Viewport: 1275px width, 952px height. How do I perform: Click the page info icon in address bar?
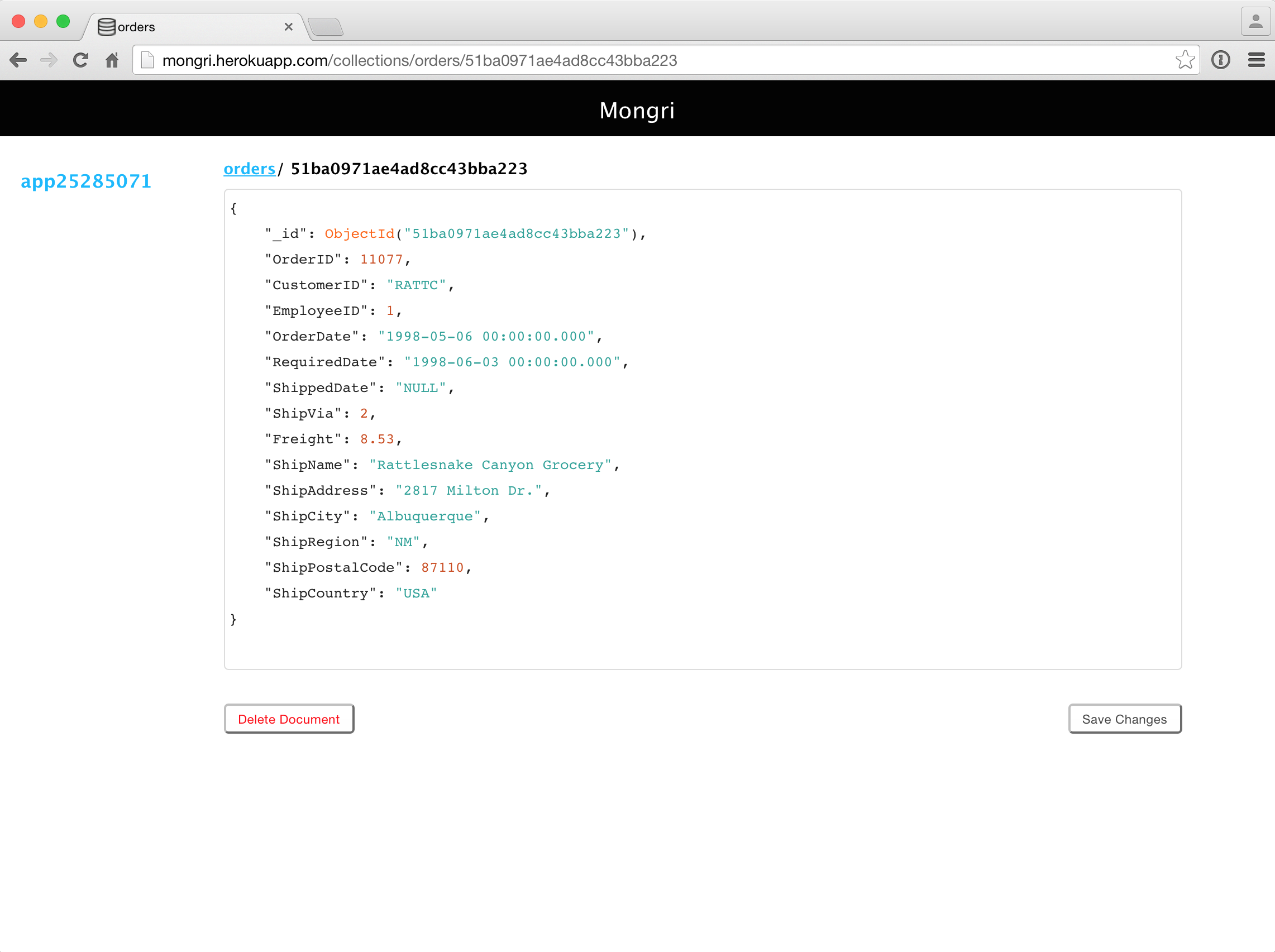(x=147, y=60)
